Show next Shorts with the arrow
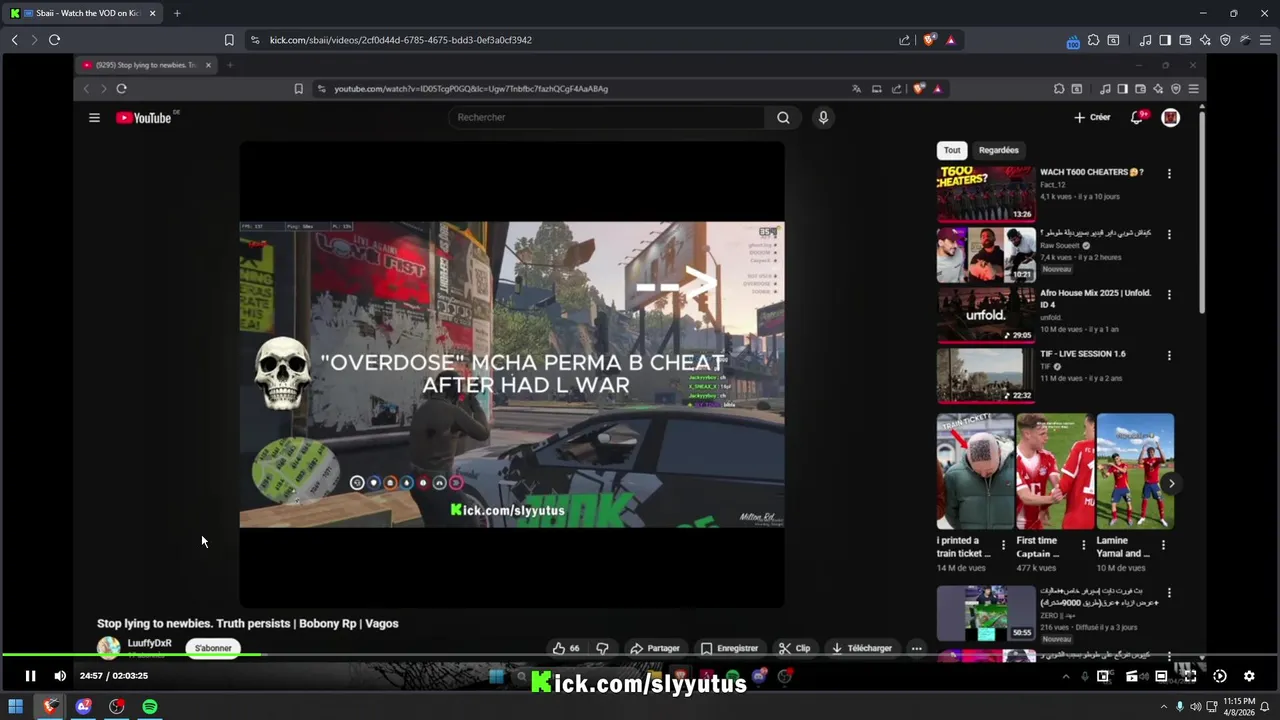This screenshot has height=720, width=1280. click(1171, 484)
